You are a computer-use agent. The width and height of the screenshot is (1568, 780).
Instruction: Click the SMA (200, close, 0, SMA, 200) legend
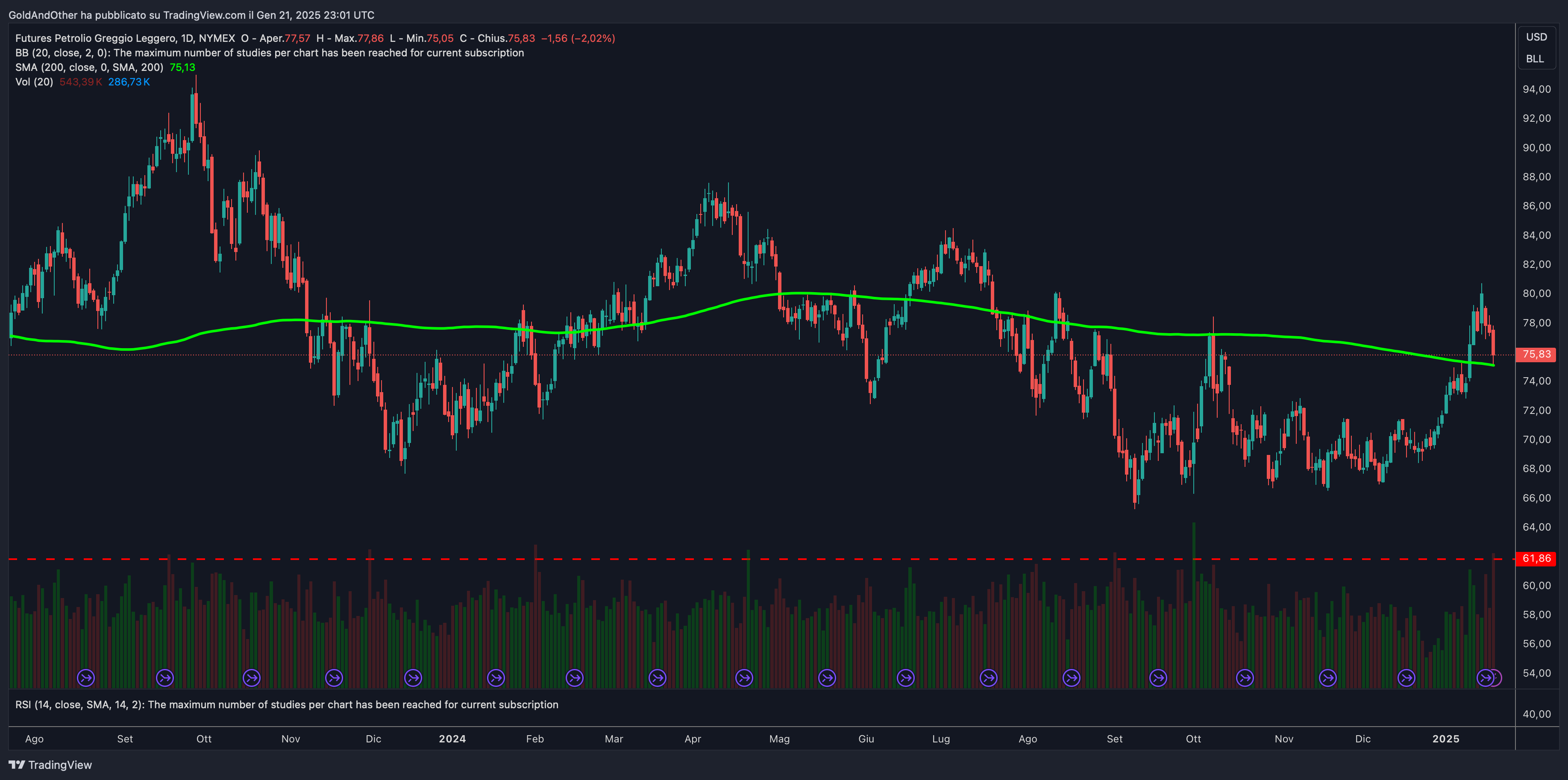(x=89, y=67)
